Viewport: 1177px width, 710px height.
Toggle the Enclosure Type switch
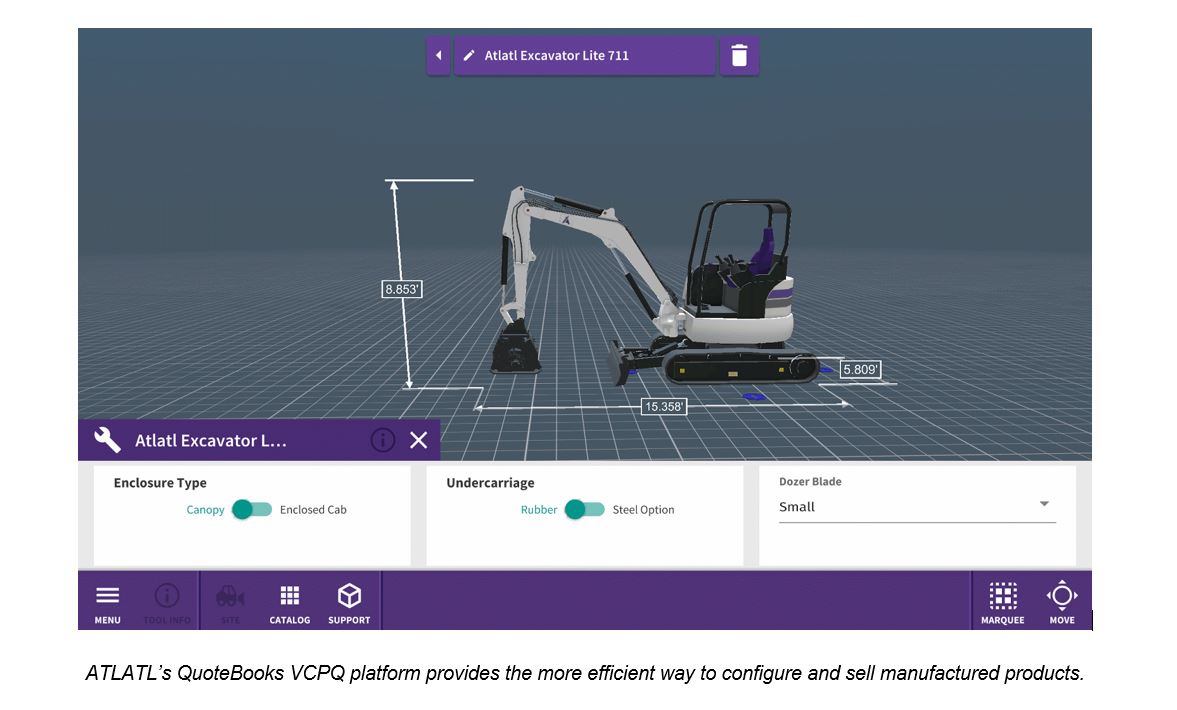[251, 510]
